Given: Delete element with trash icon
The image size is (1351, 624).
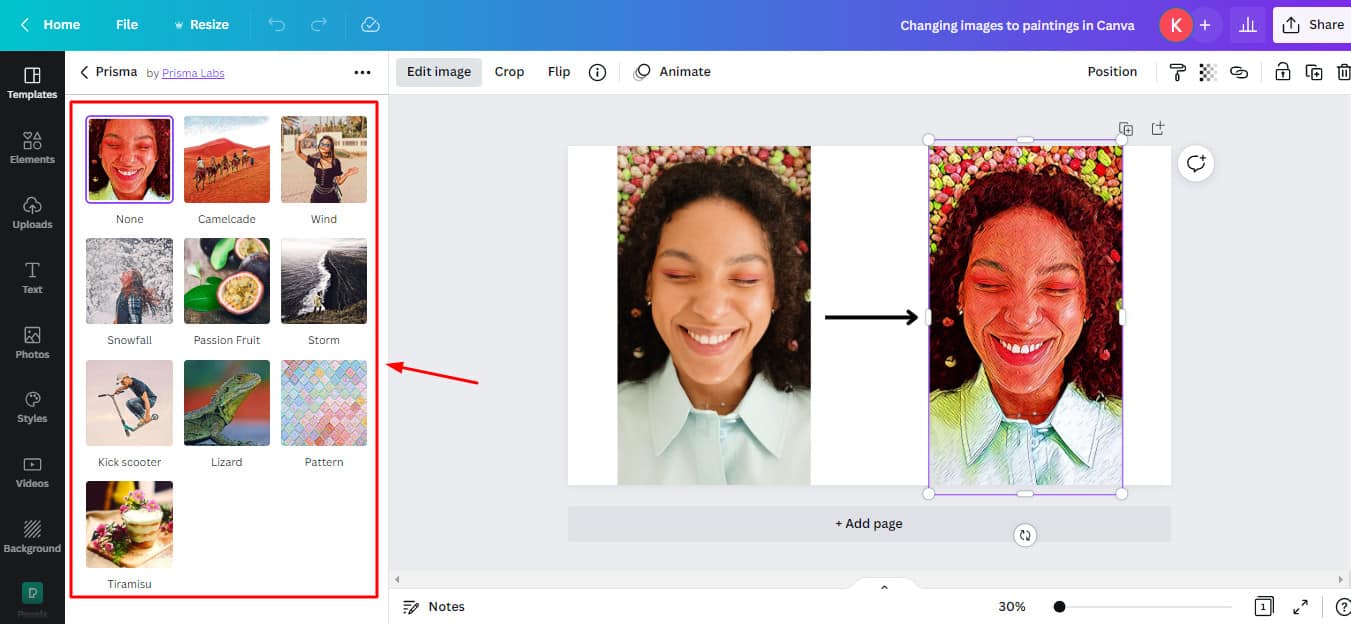Looking at the screenshot, I should pos(1343,72).
